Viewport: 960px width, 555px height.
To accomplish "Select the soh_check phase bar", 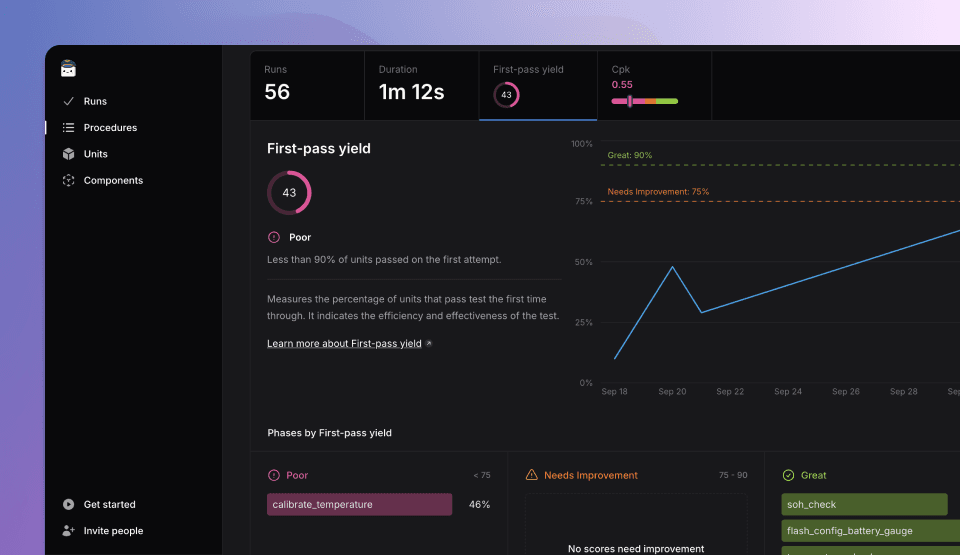I will click(864, 505).
